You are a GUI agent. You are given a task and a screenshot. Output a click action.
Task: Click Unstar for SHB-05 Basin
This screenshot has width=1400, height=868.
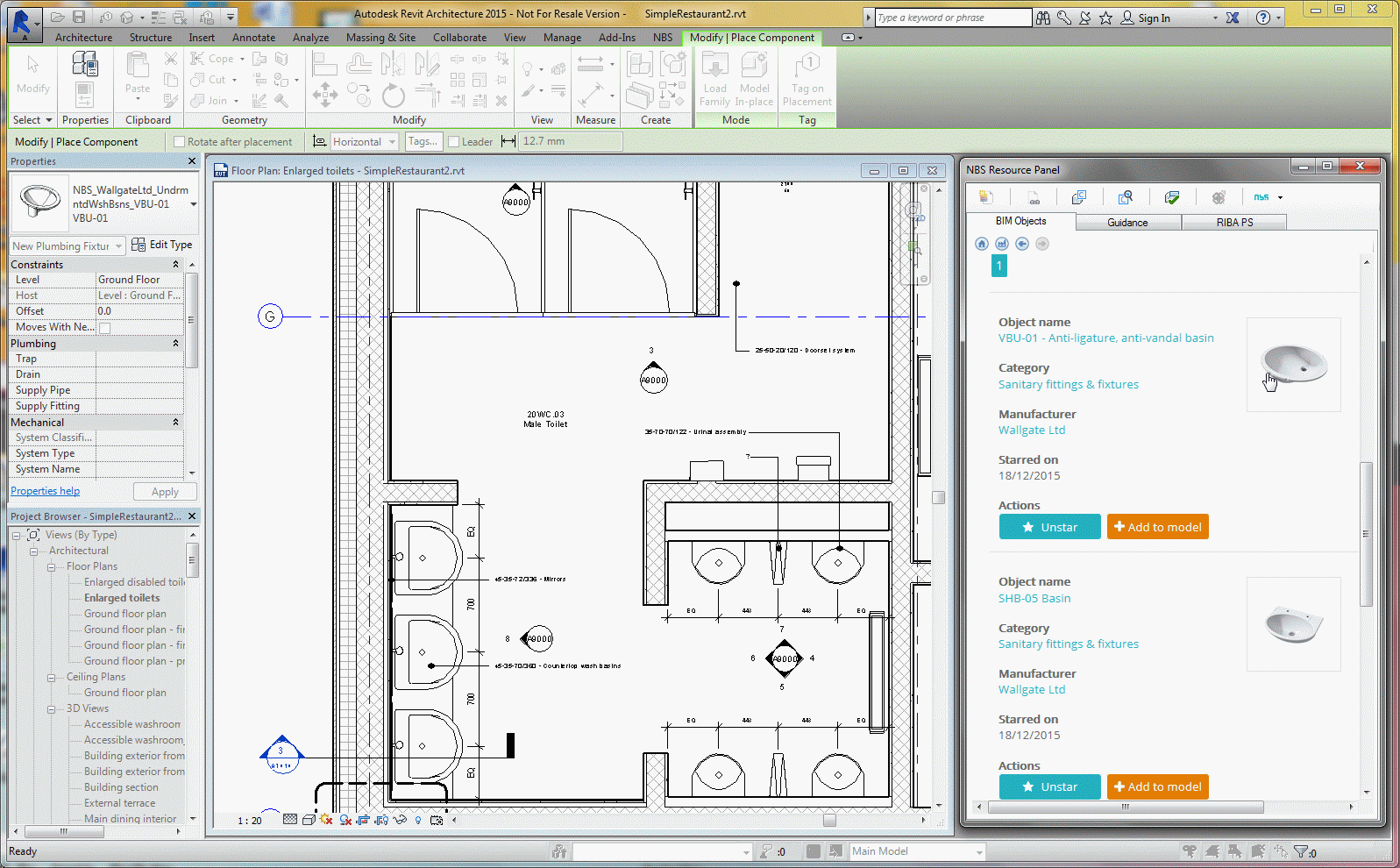click(1049, 786)
